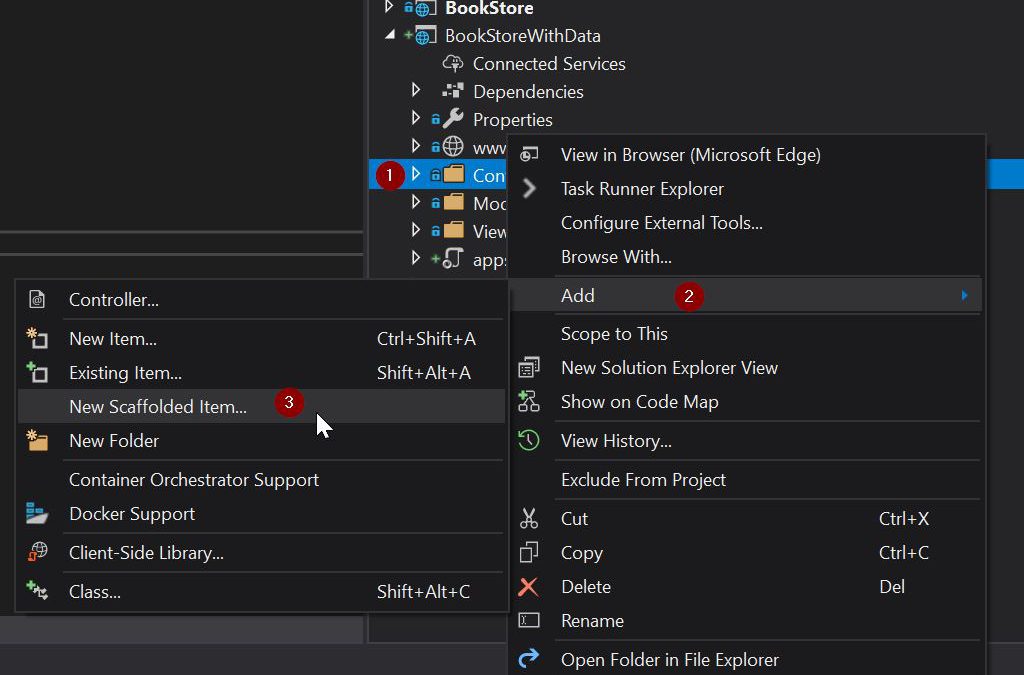Collapse the BookStoreWithData project node
1024x675 pixels.
390,35
